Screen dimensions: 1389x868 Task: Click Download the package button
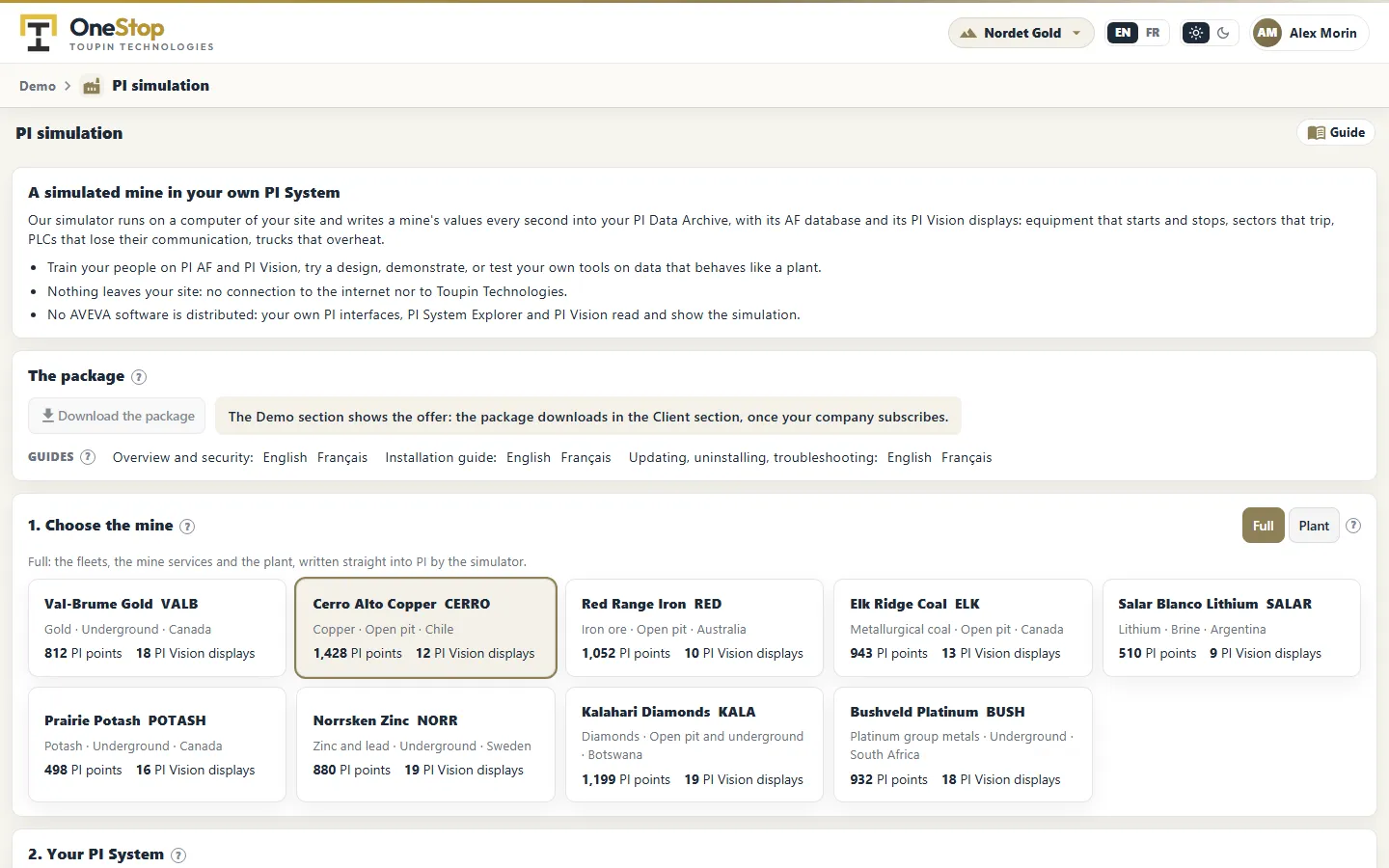(117, 416)
